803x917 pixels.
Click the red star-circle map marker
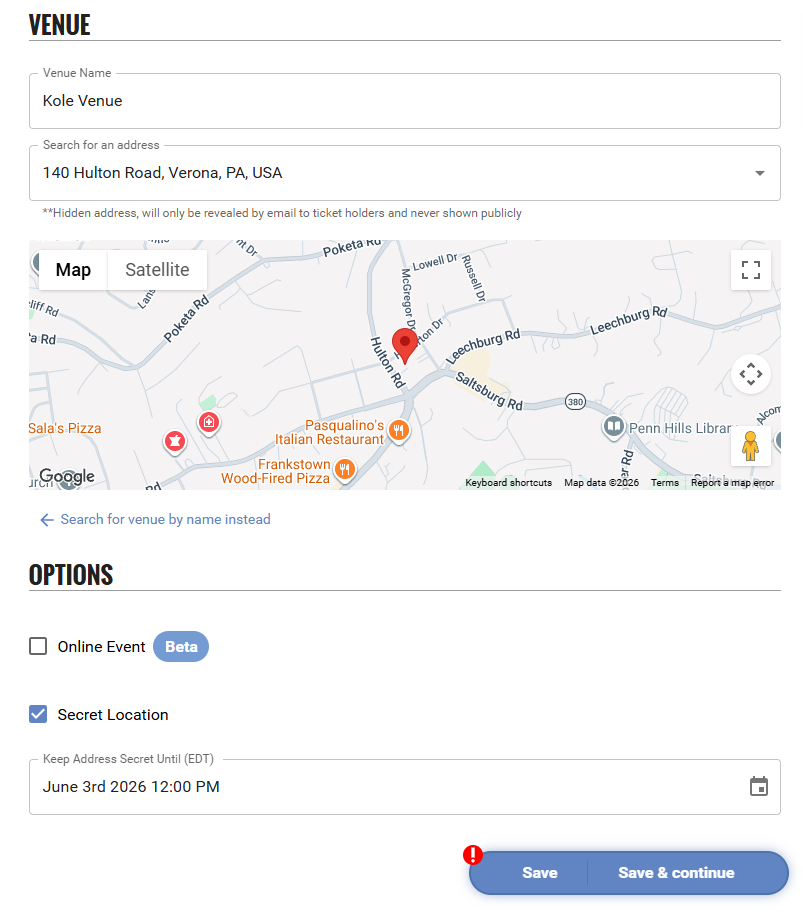(x=175, y=442)
